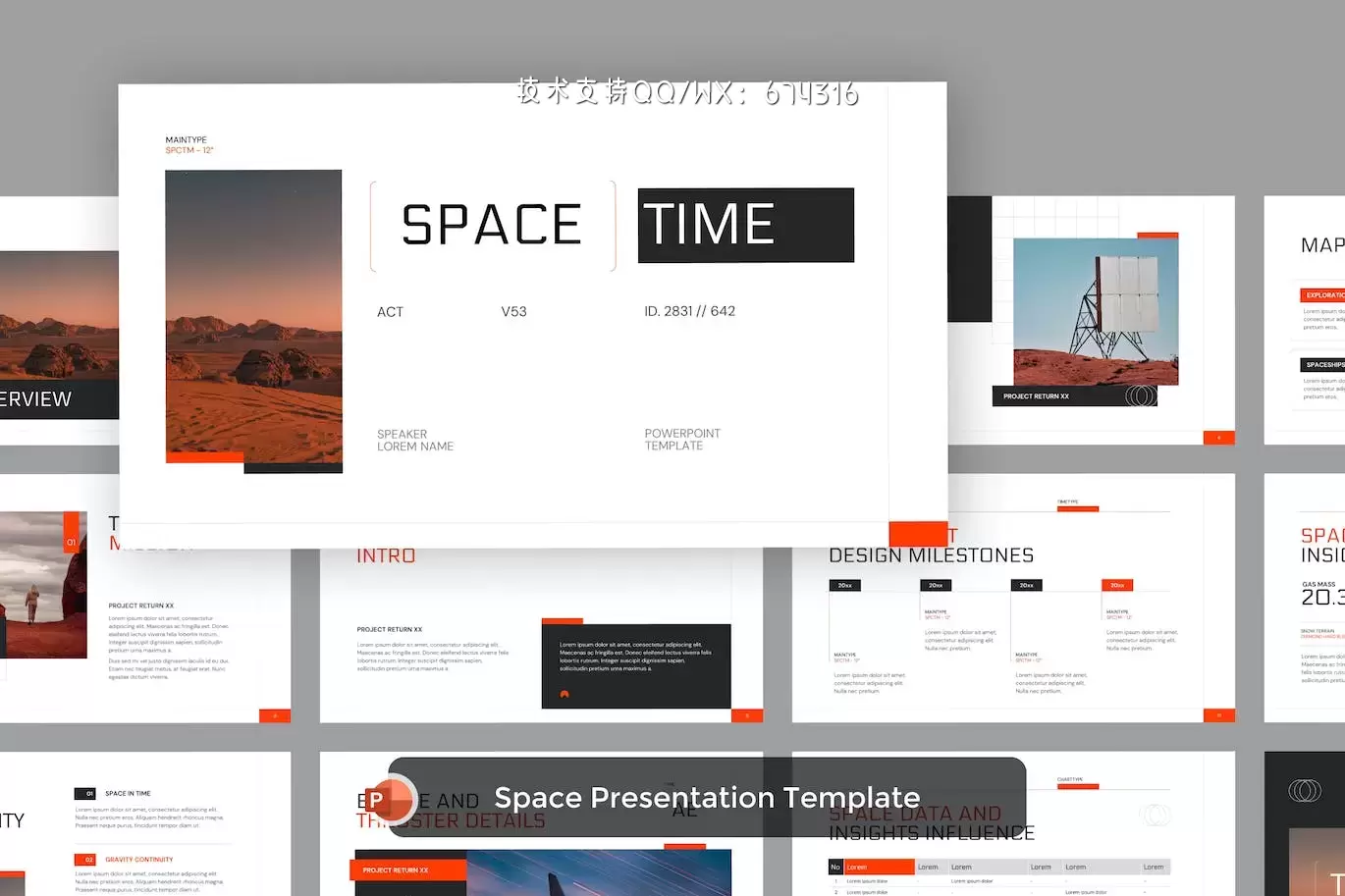Click the orange "PROJECT RETURN XX" label on bottom slide

[x=408, y=870]
